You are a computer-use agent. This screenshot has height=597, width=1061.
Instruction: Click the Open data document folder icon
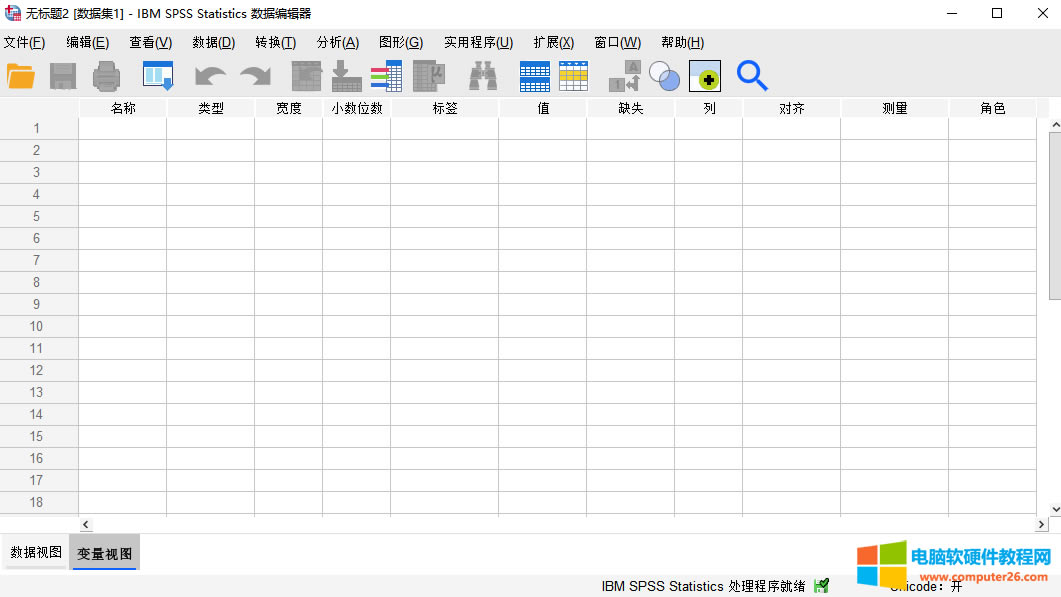pos(21,76)
